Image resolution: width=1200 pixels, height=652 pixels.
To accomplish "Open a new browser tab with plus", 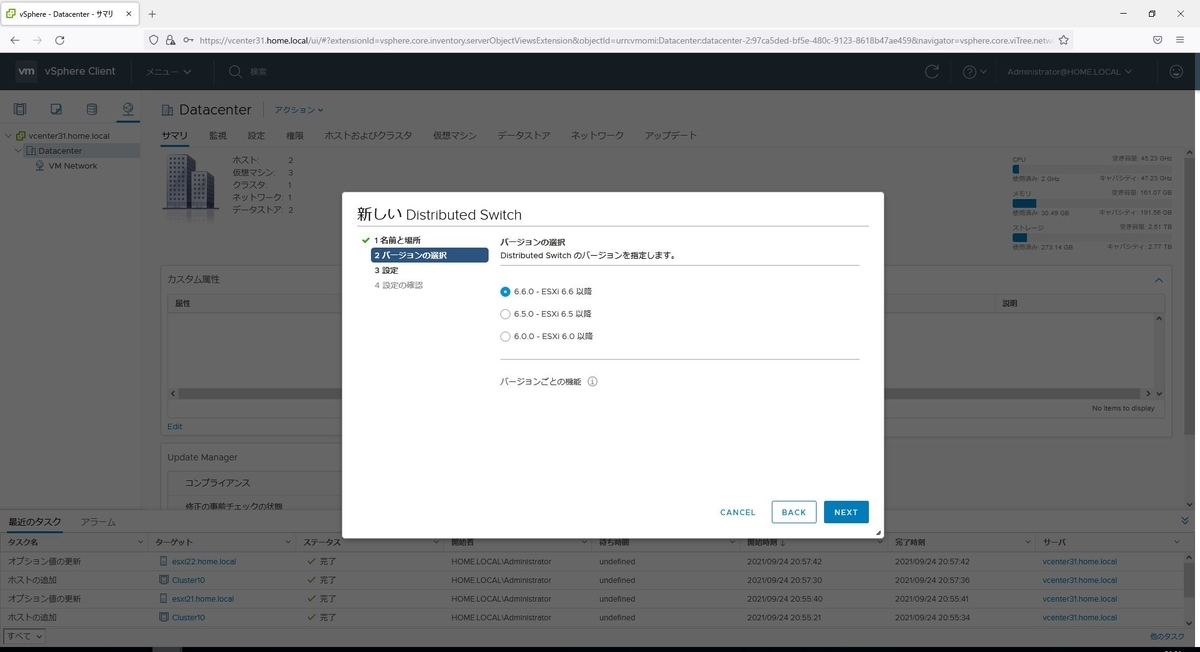I will click(152, 14).
